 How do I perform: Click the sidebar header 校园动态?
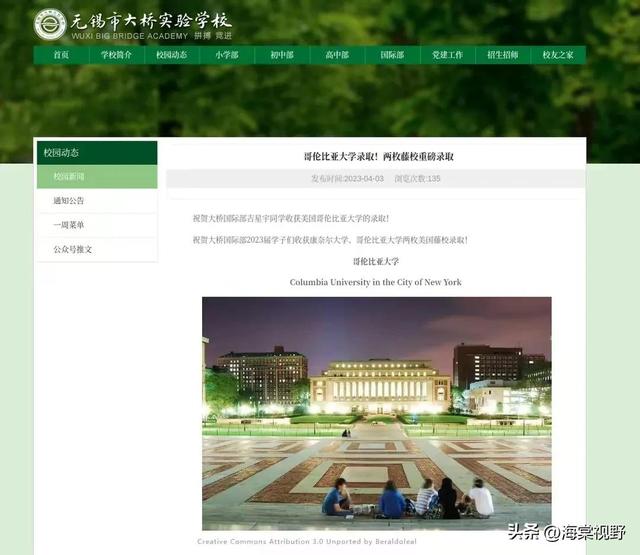click(x=97, y=153)
